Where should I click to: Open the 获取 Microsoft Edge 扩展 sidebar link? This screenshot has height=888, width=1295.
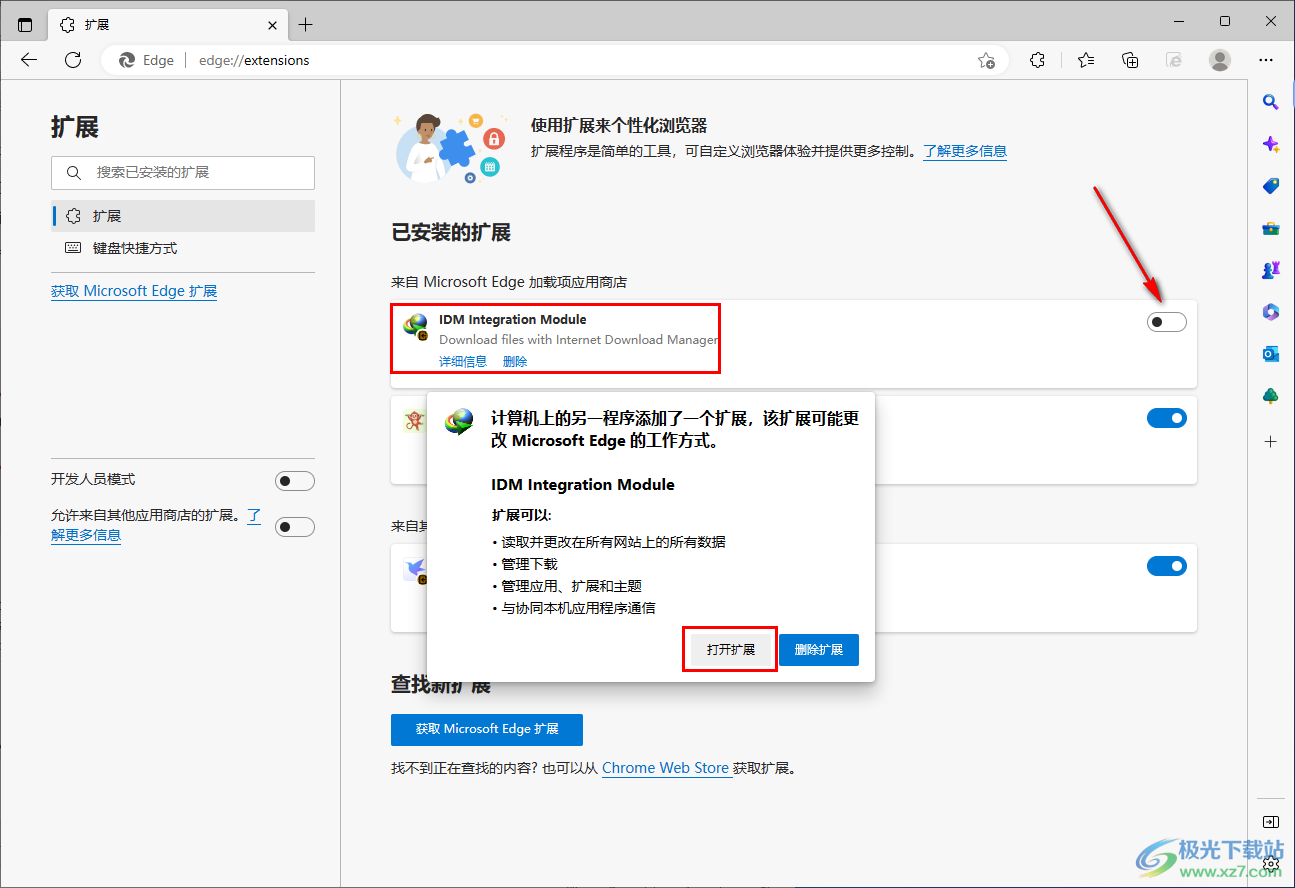point(134,291)
